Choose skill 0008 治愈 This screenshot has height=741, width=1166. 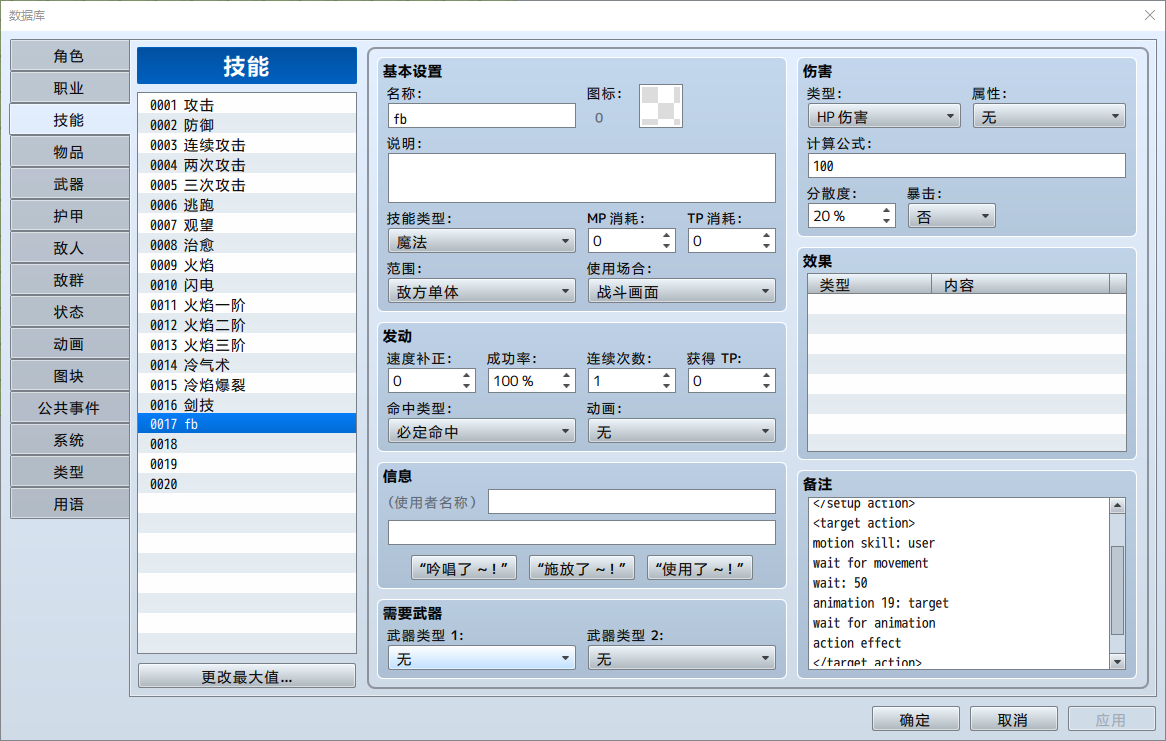pos(247,245)
